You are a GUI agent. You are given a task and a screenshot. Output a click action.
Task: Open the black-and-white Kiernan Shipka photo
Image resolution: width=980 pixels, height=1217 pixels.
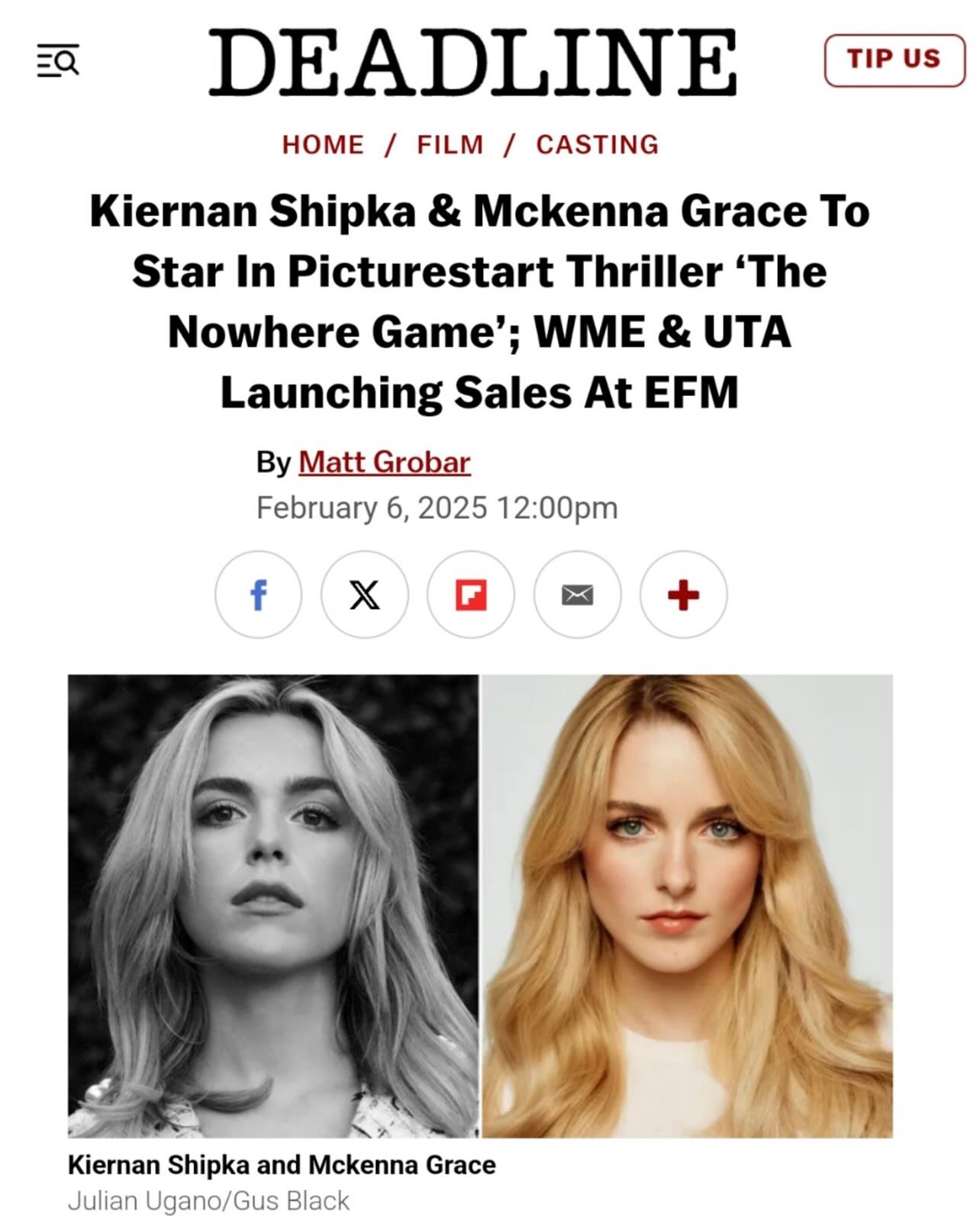click(273, 906)
